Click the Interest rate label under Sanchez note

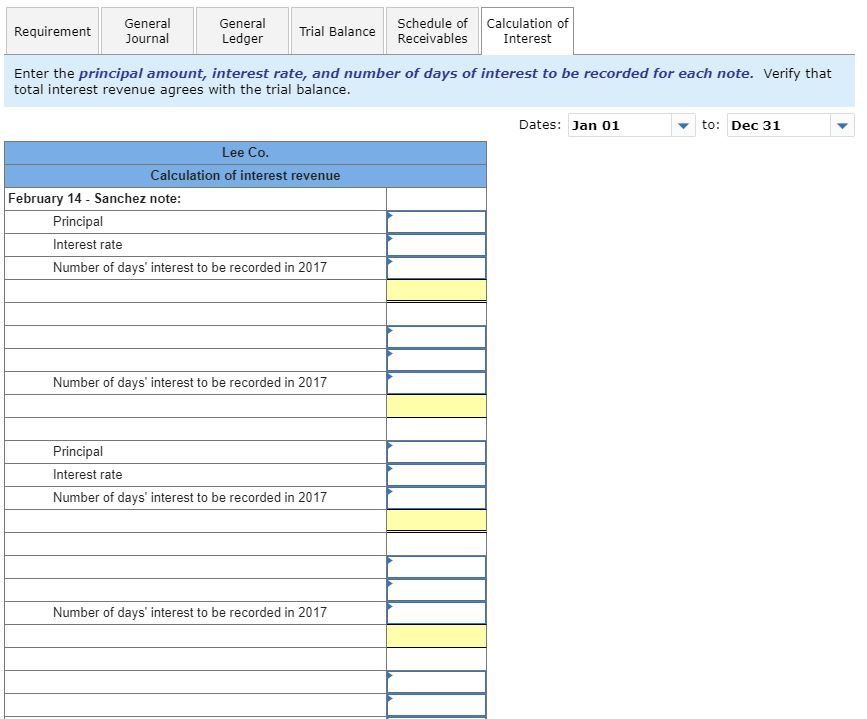(x=87, y=244)
